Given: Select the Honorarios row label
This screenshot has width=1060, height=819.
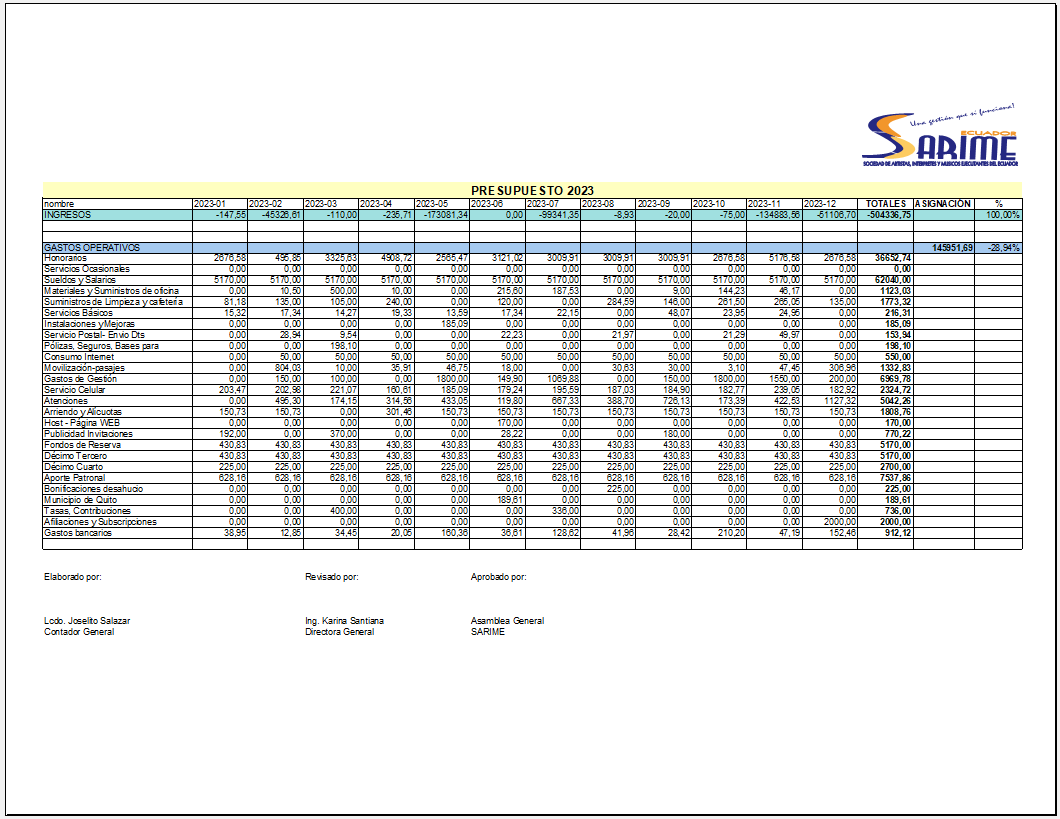Looking at the screenshot, I should coord(66,258).
